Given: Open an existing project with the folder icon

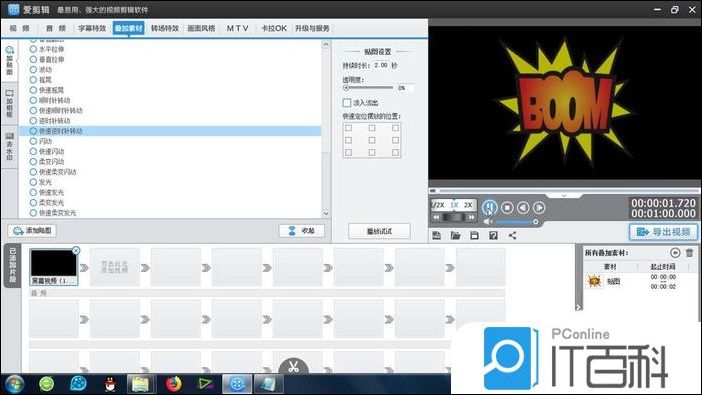Looking at the screenshot, I should coord(455,235).
